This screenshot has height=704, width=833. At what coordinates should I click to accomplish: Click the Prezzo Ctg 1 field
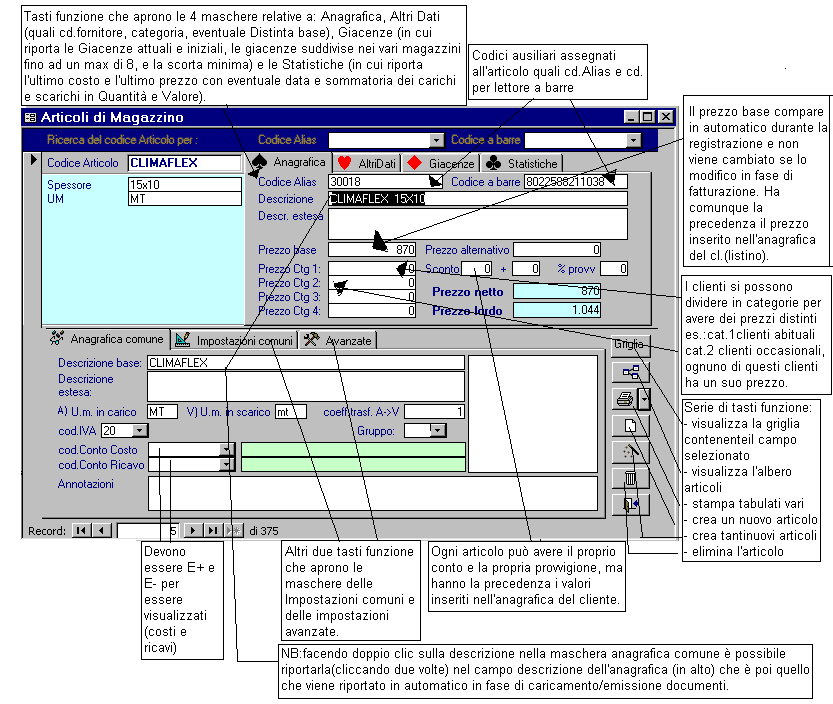point(372,269)
